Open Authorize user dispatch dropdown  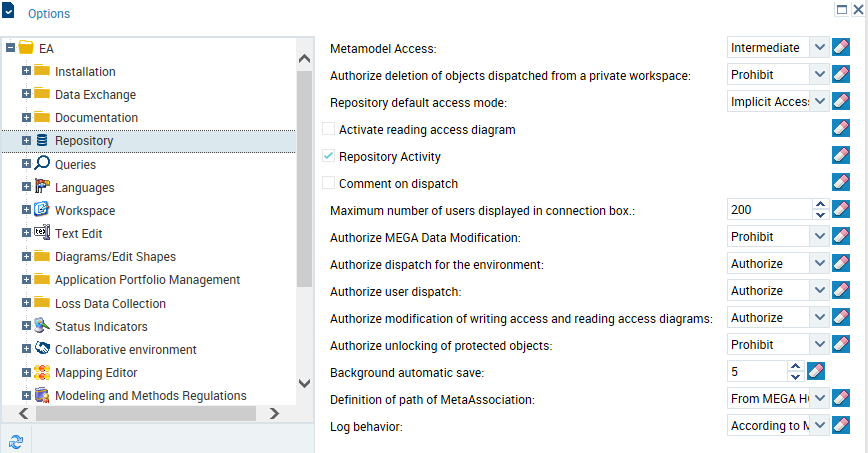pos(819,291)
